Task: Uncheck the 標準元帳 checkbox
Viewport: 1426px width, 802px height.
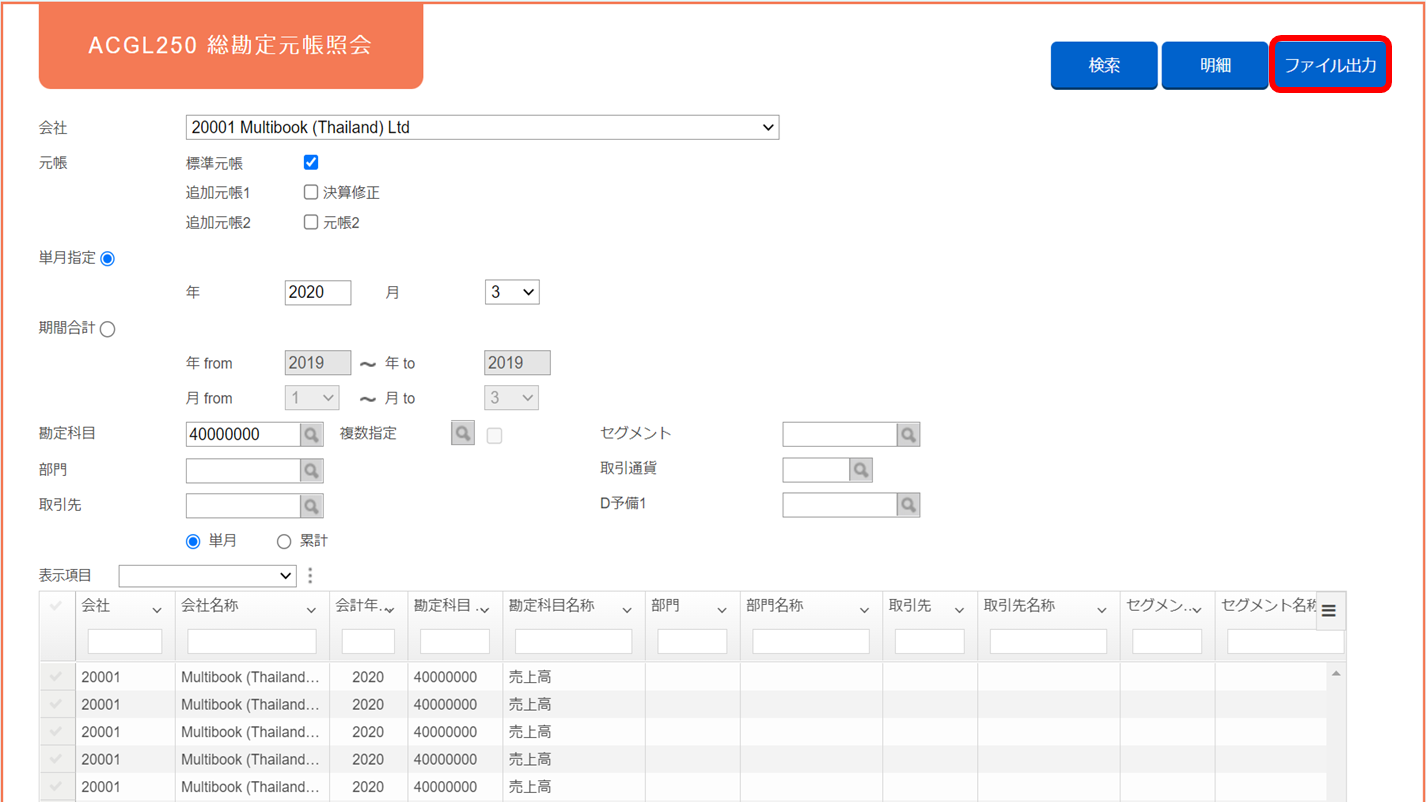Action: point(311,162)
